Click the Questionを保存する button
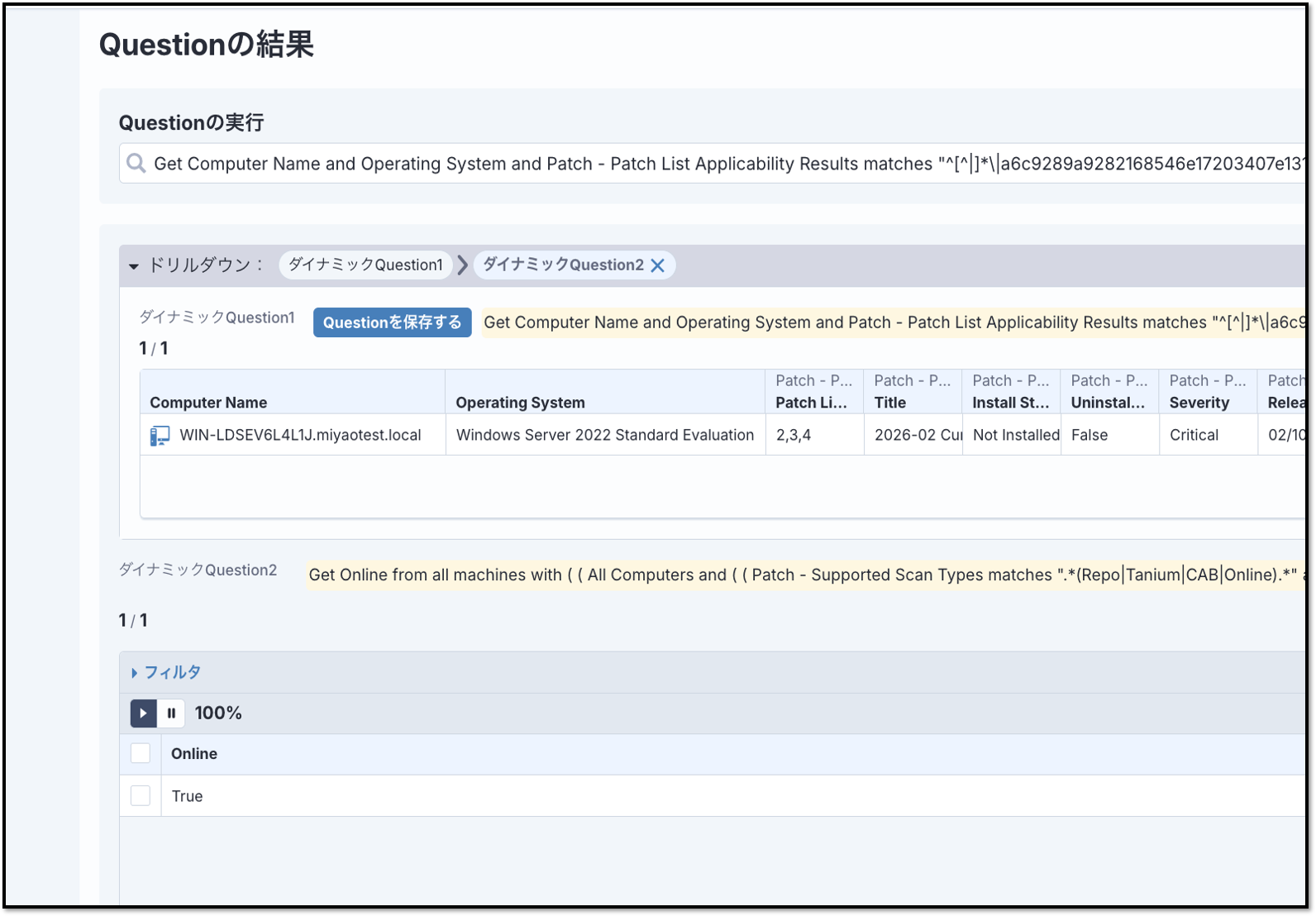Screen dimensions: 1316x916 (392, 322)
